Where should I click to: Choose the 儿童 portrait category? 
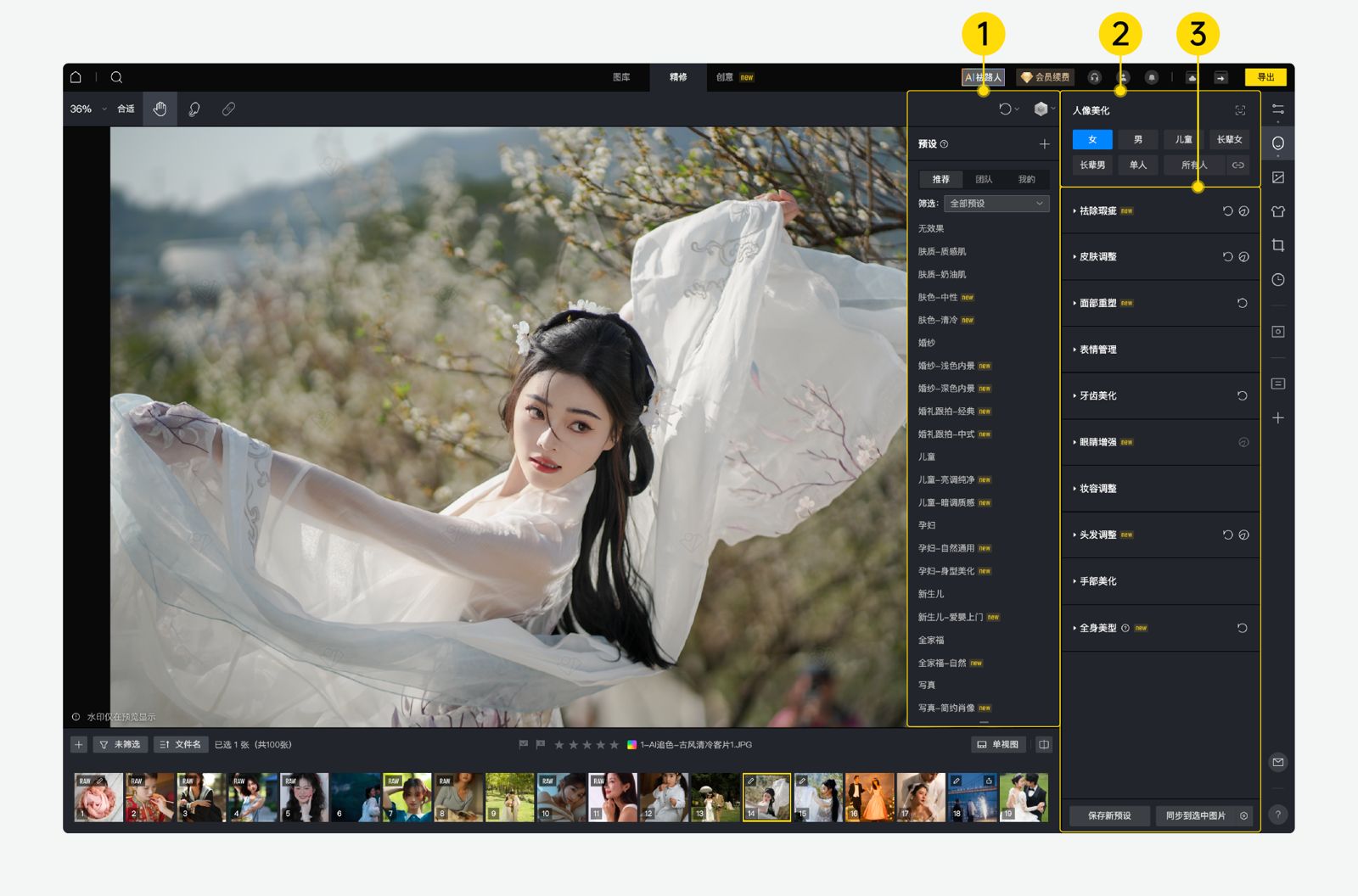click(x=1183, y=140)
